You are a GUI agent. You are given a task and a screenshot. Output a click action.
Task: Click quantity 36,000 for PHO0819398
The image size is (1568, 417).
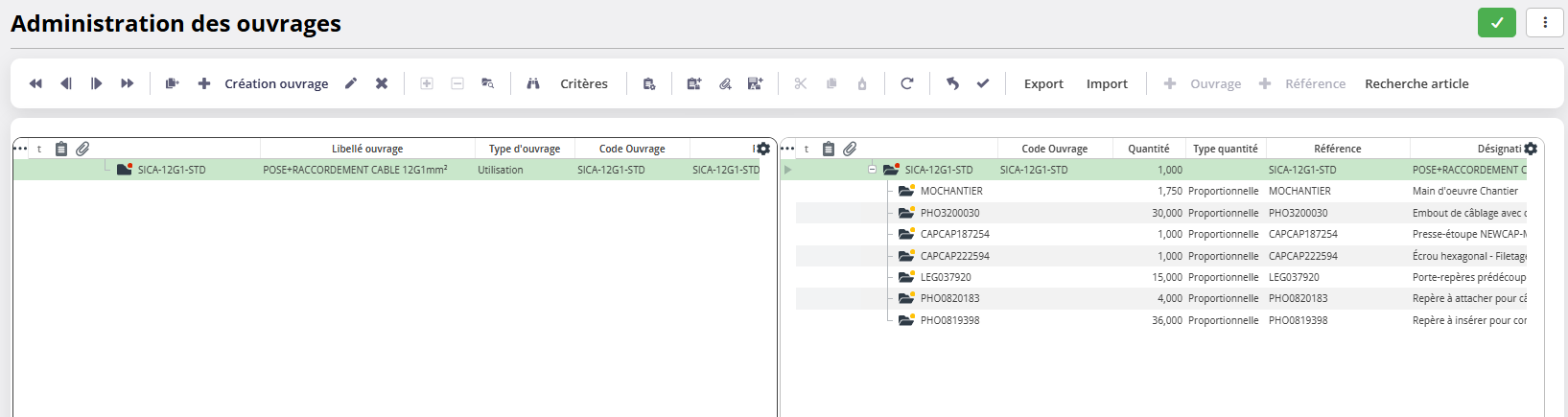coord(1167,320)
